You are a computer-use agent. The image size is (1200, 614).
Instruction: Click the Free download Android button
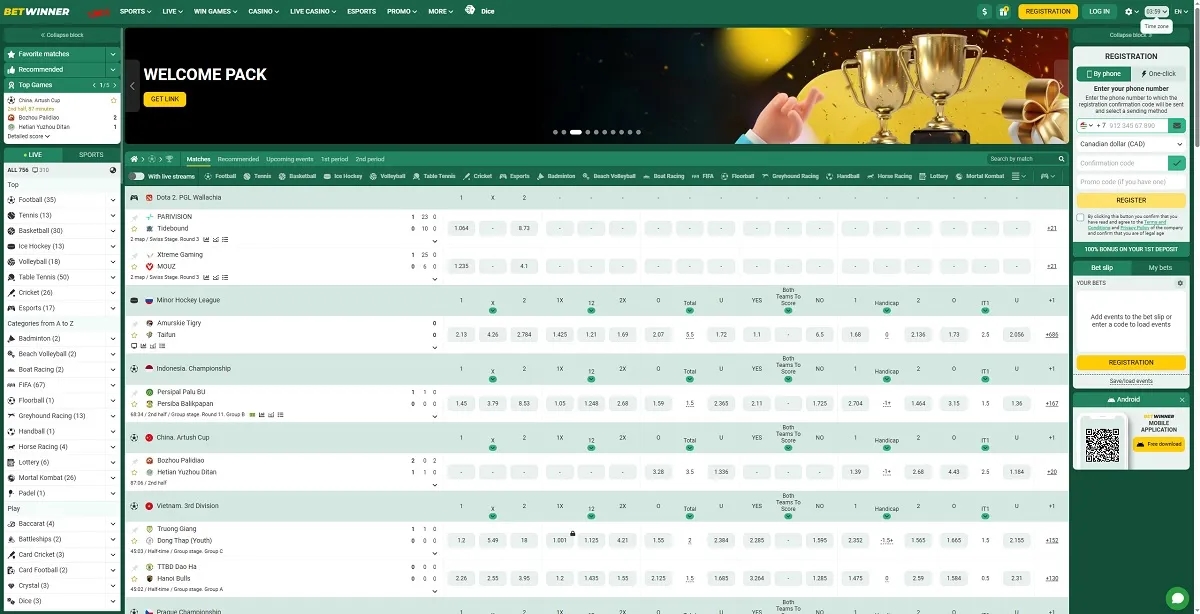tap(1158, 444)
